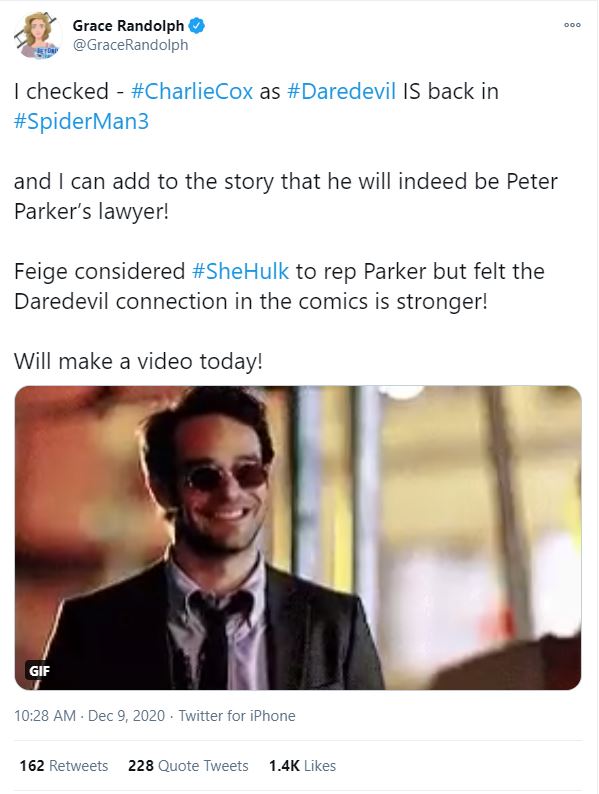The height and width of the screenshot is (794, 599).
Task: Click the blue verified badge
Action: click(x=196, y=25)
